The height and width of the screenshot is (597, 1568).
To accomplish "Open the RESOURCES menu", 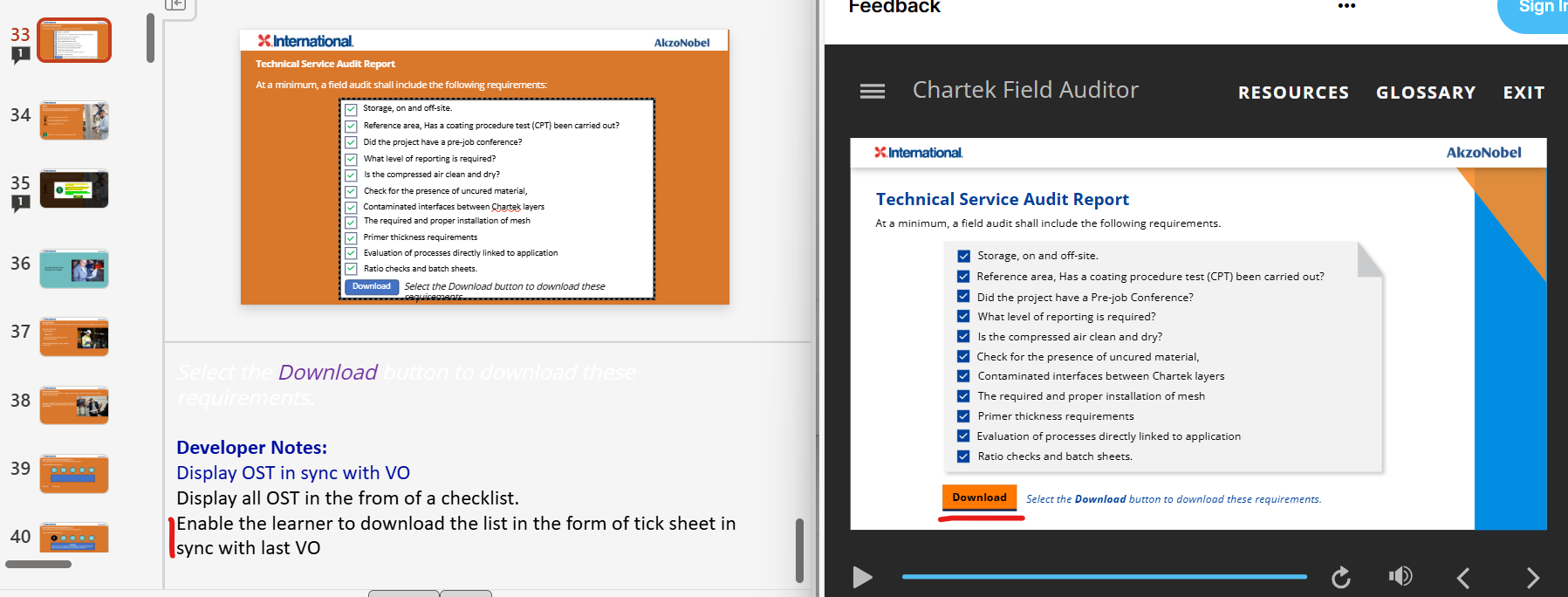I will point(1293,93).
